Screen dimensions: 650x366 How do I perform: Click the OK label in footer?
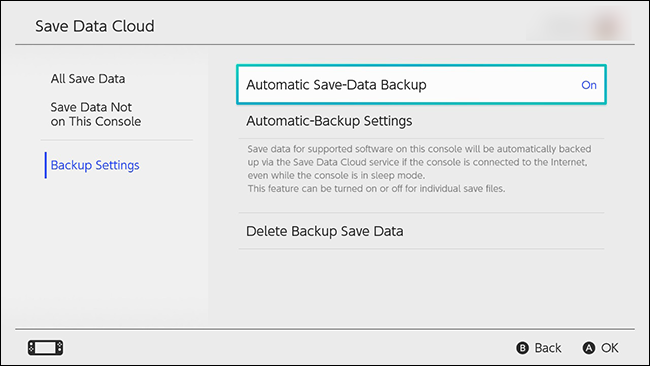(x=610, y=348)
